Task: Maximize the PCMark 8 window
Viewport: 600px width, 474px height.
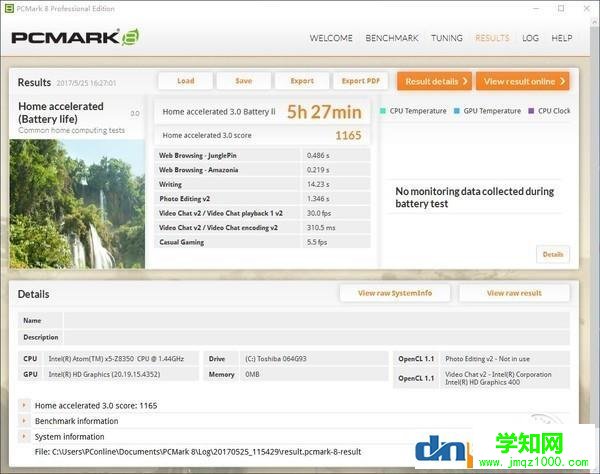Action: pos(561,8)
